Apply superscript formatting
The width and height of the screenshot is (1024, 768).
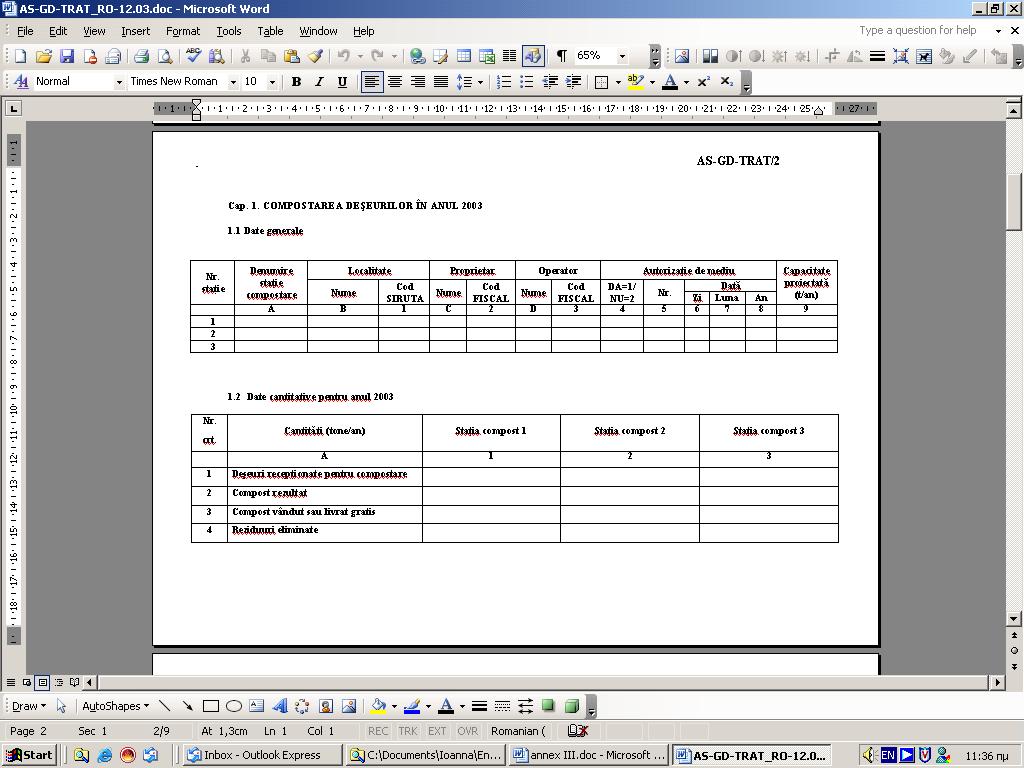(703, 82)
